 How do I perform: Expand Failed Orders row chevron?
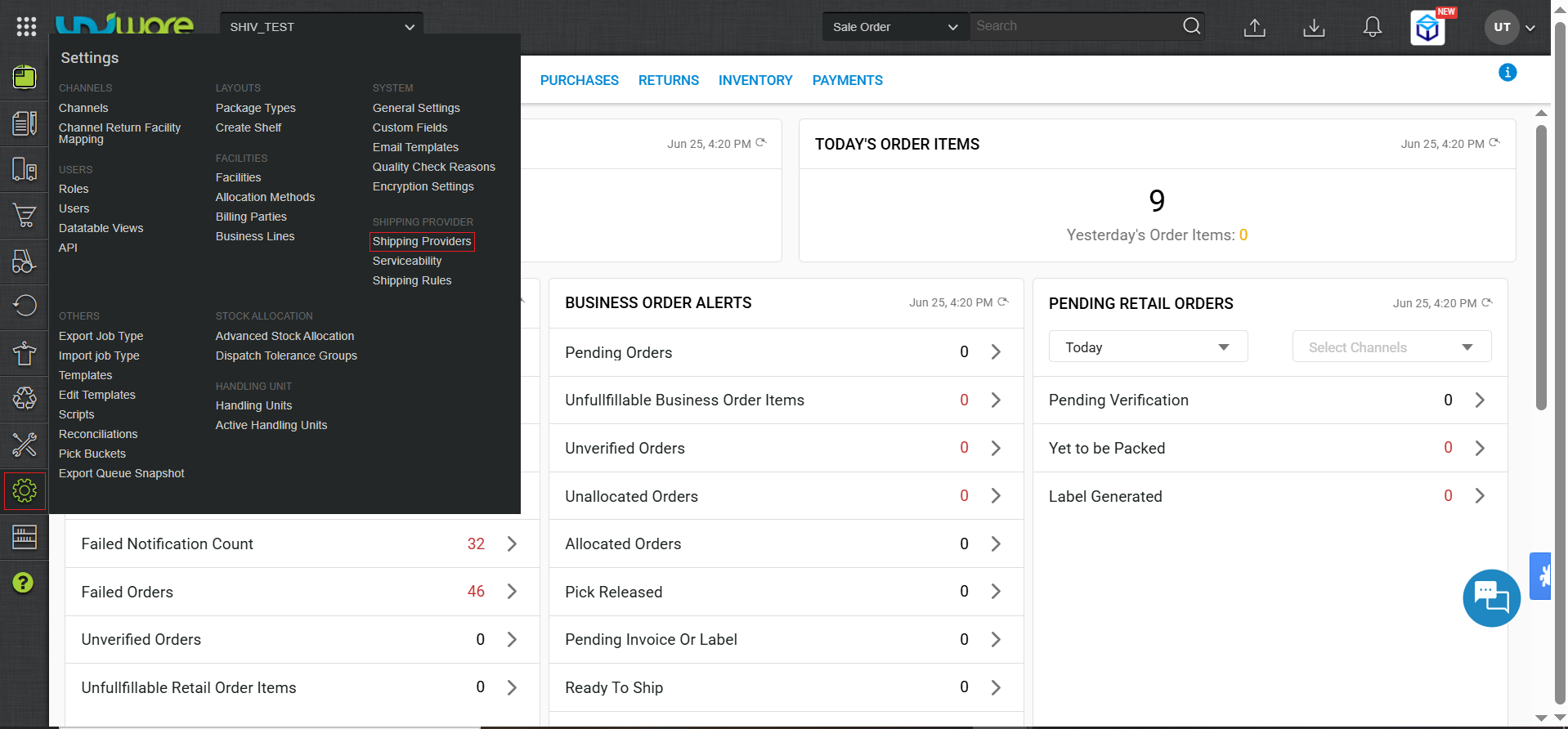tap(512, 591)
